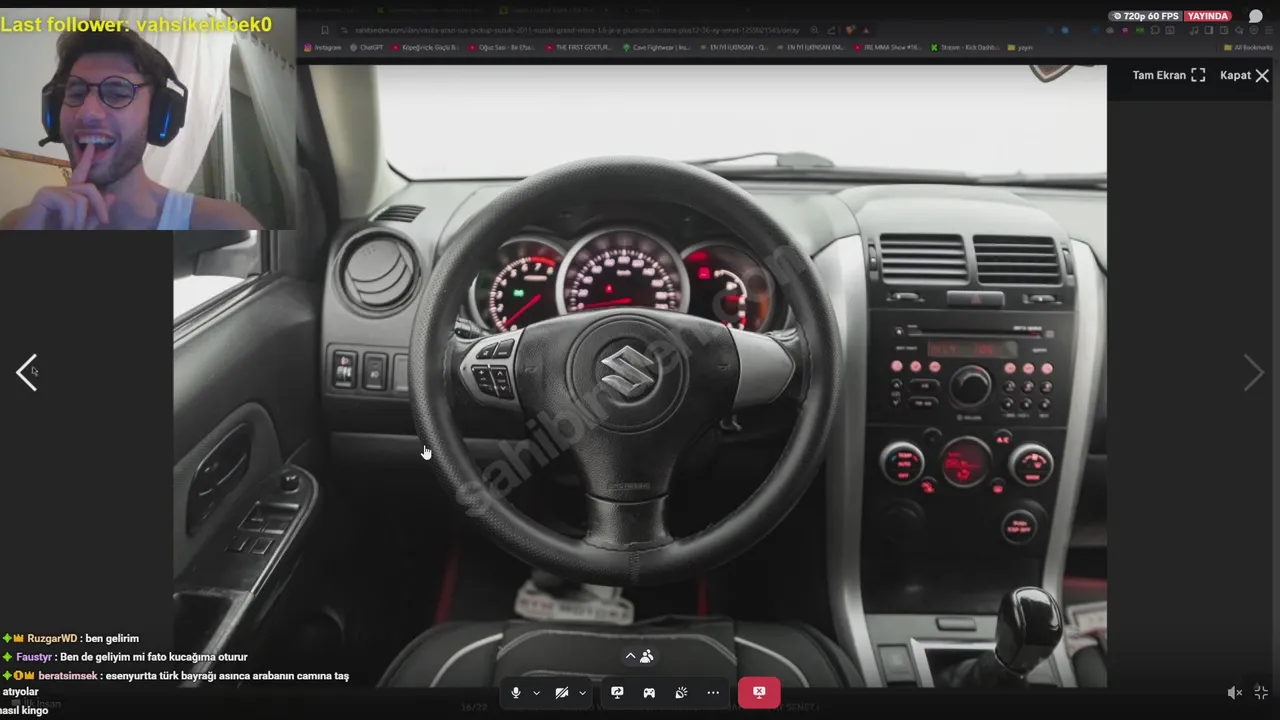Open the All Bookmarks folder
The height and width of the screenshot is (720, 1280).
[x=1248, y=47]
